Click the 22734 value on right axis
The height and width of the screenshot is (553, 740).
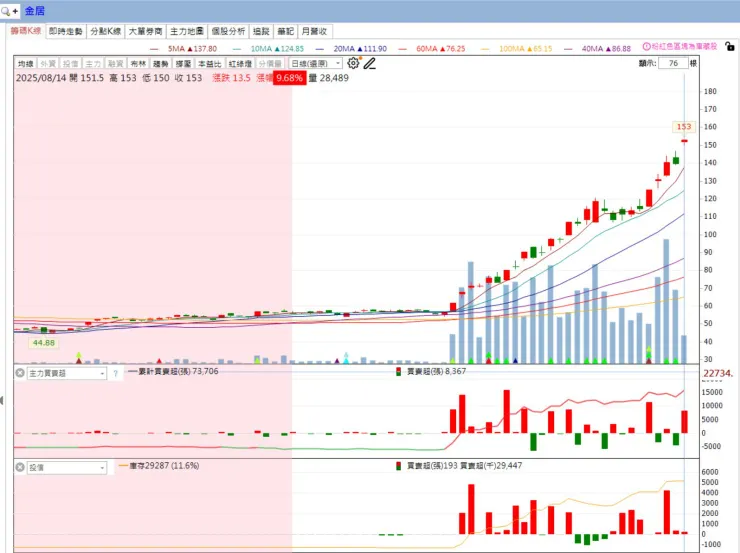(x=718, y=374)
